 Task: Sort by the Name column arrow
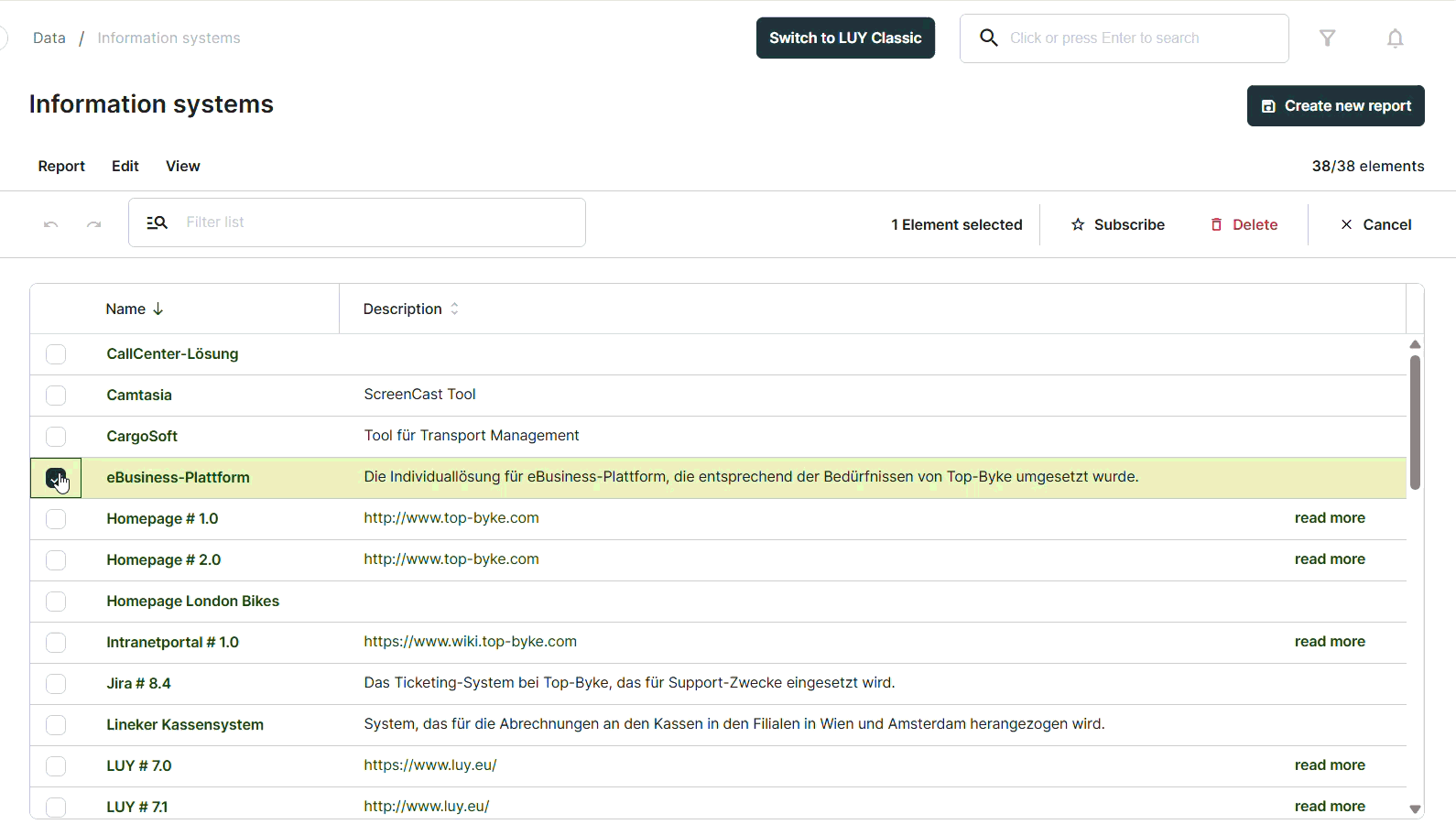(x=158, y=309)
